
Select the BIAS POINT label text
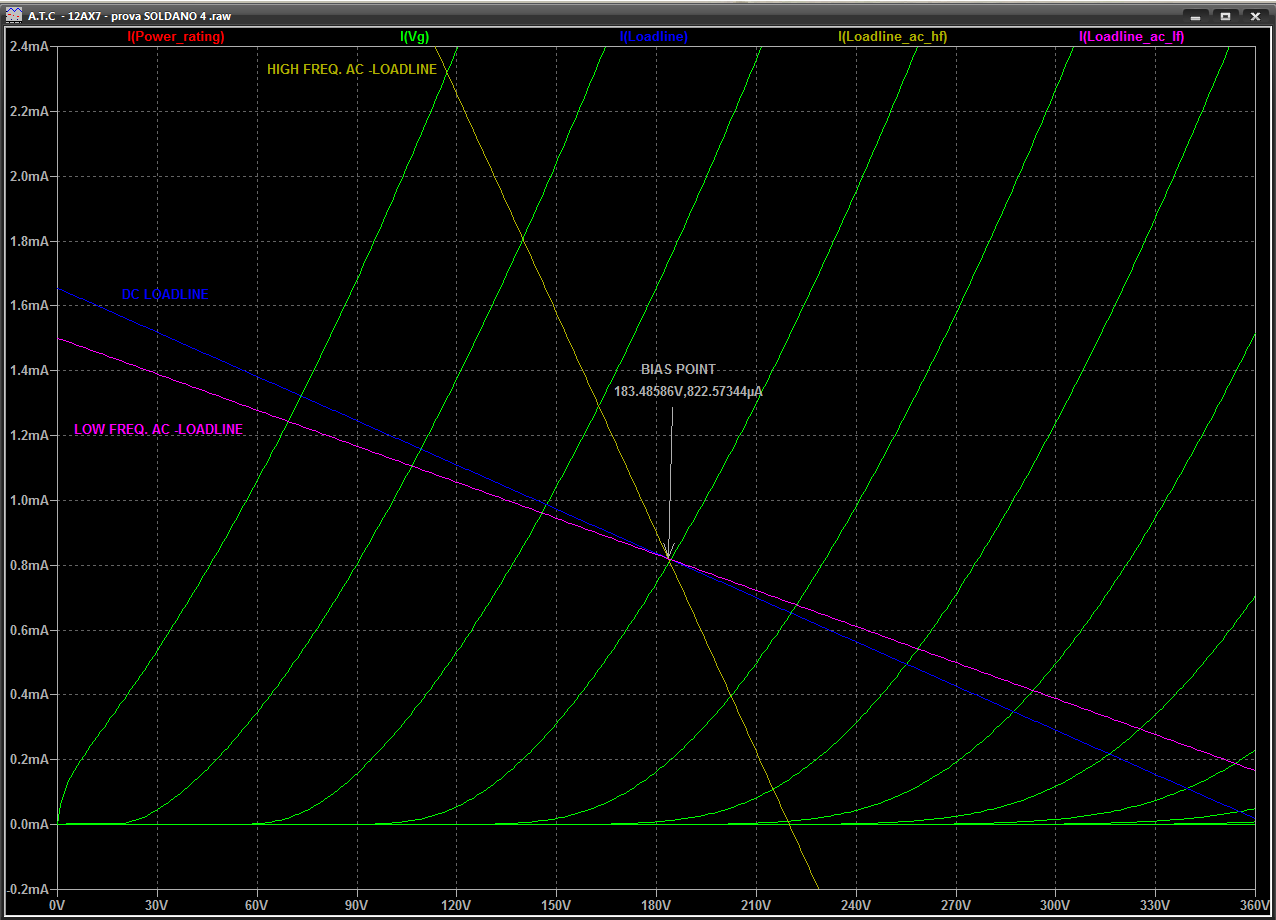[678, 370]
